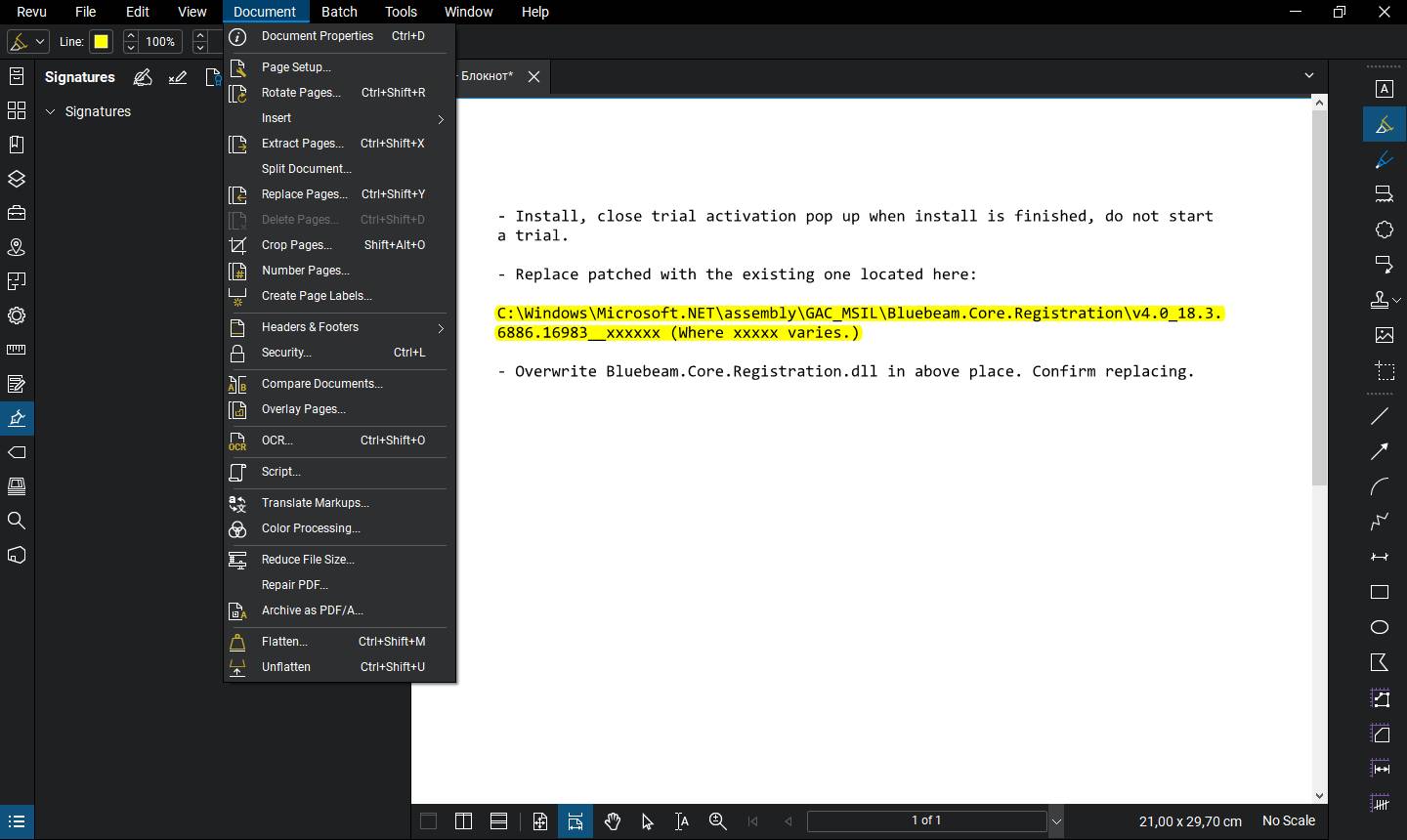
Task: Select Flatten menu entry
Action: point(339,642)
